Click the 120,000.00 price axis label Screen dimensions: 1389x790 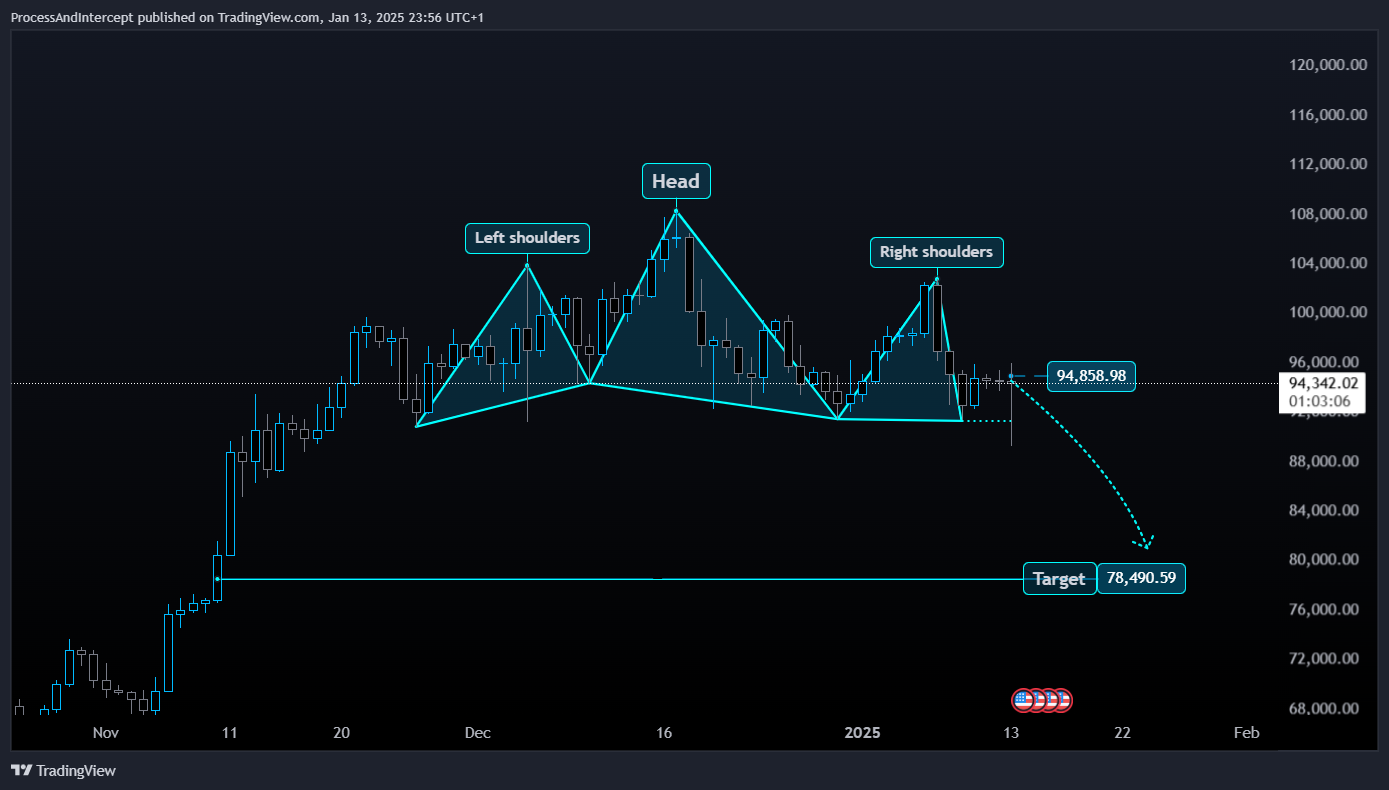(x=1327, y=65)
